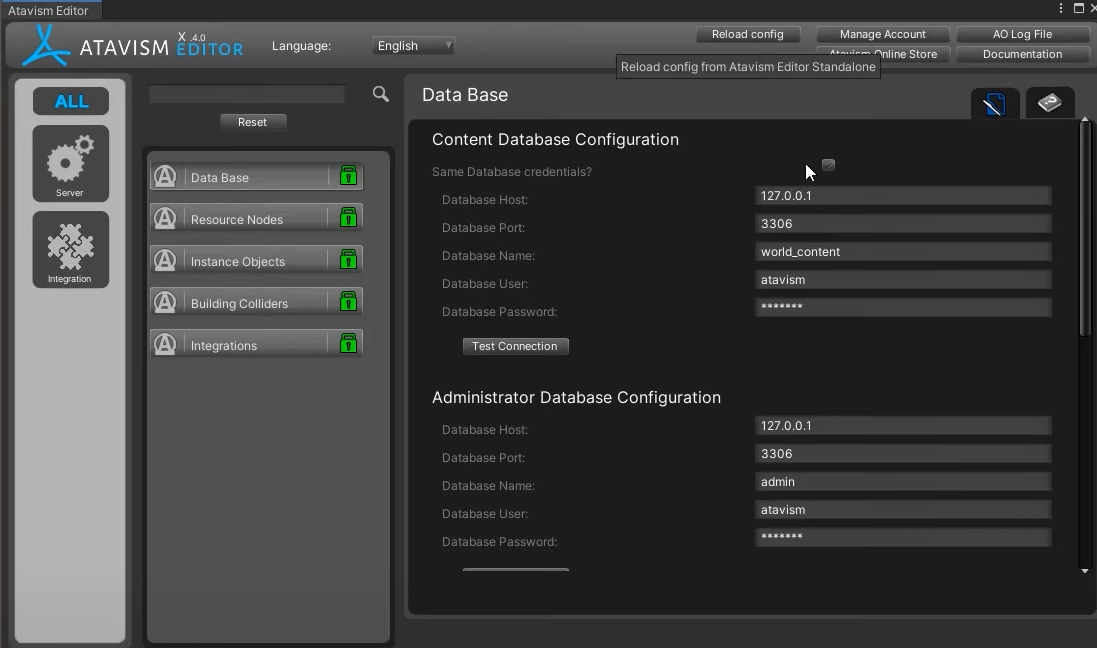Viewport: 1097px width, 648px height.
Task: Click the Reset button under search
Action: point(252,122)
